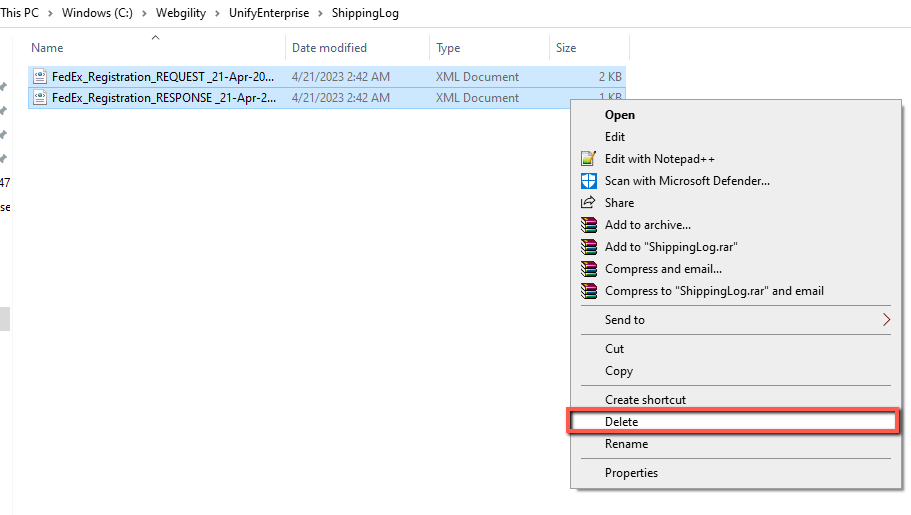Click WinRAR icon beside Add to archive
The height and width of the screenshot is (515, 911).
pos(589,225)
